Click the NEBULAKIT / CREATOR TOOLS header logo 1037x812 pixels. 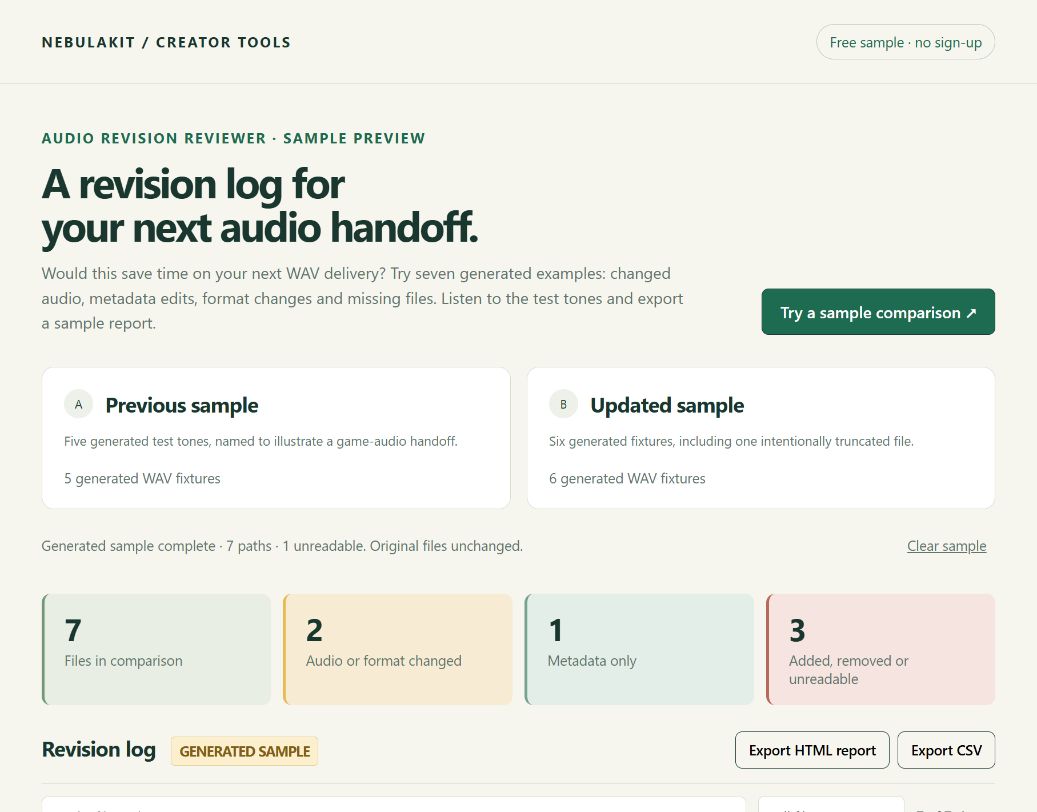click(x=166, y=42)
